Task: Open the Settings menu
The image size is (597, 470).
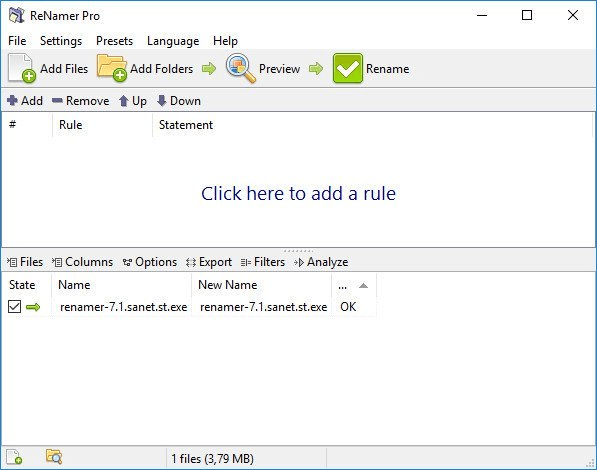Action: pos(61,41)
